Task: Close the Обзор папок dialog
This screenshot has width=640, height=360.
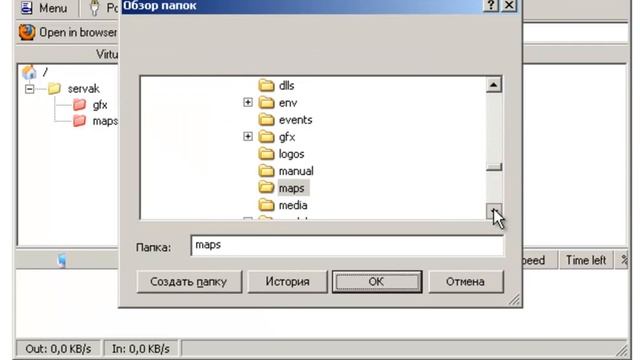Action: pyautogui.click(x=509, y=6)
